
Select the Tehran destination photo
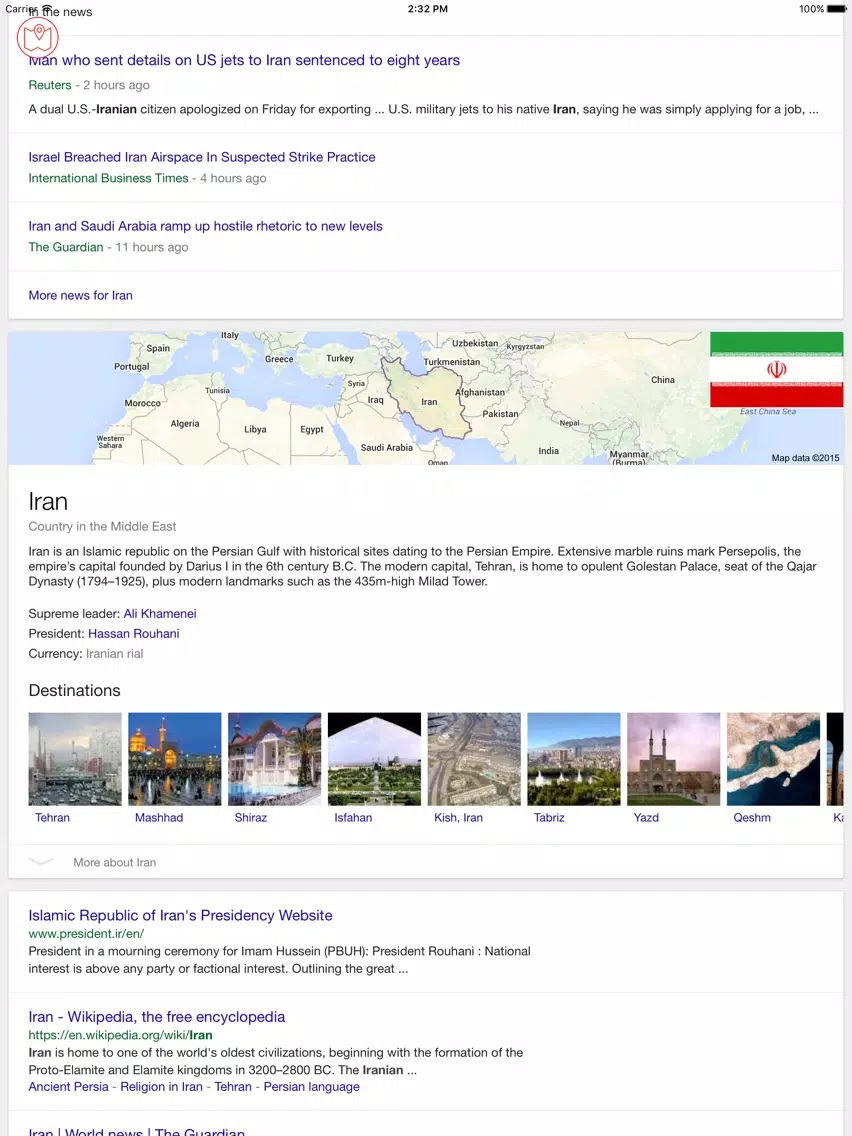(x=75, y=759)
